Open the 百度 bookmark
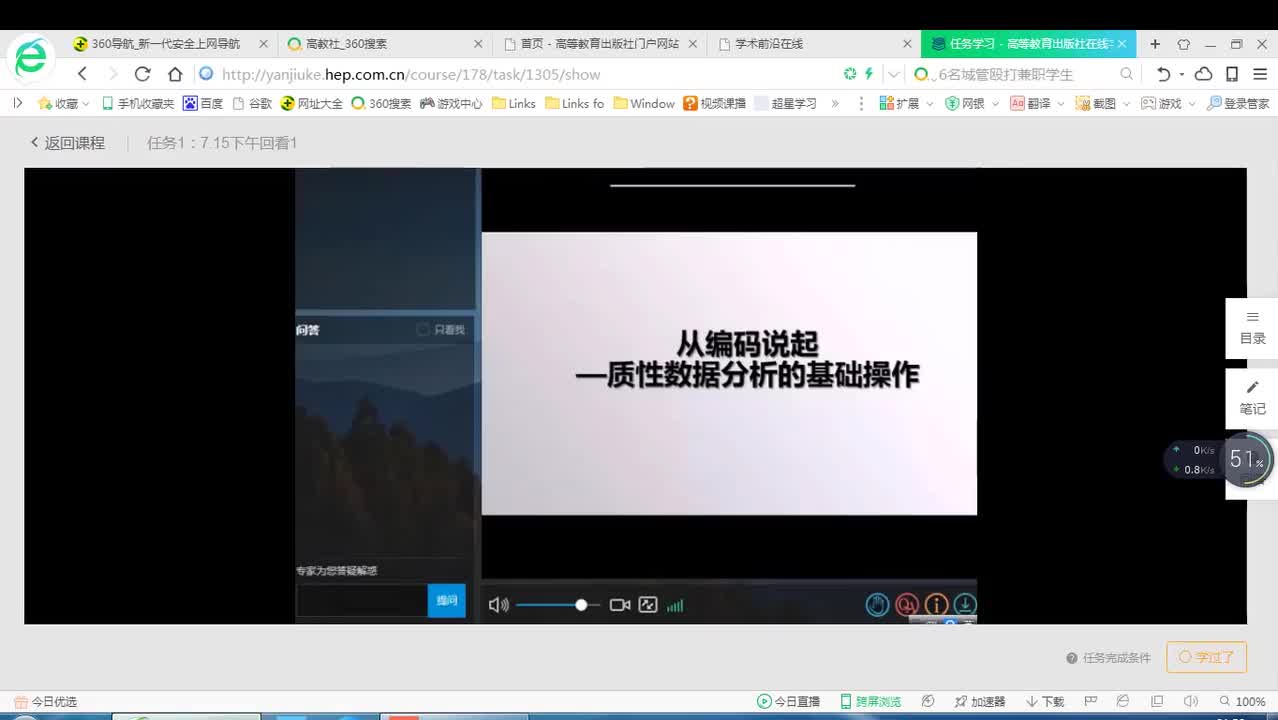 (x=203, y=103)
